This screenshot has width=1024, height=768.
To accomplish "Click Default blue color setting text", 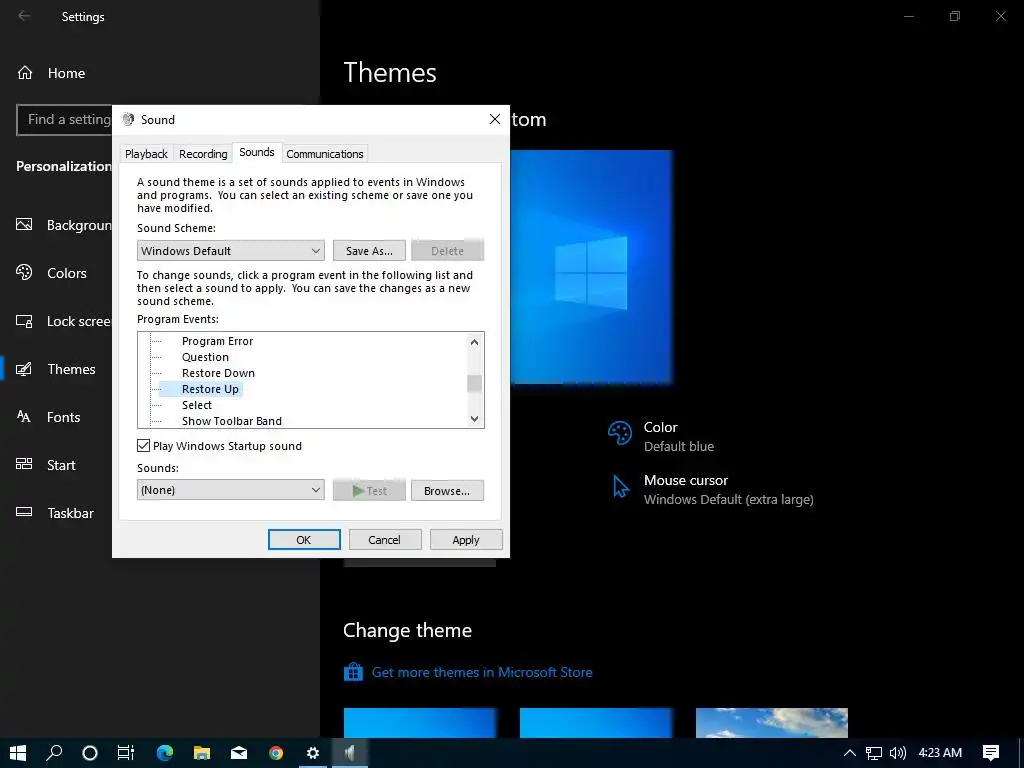I will (679, 447).
